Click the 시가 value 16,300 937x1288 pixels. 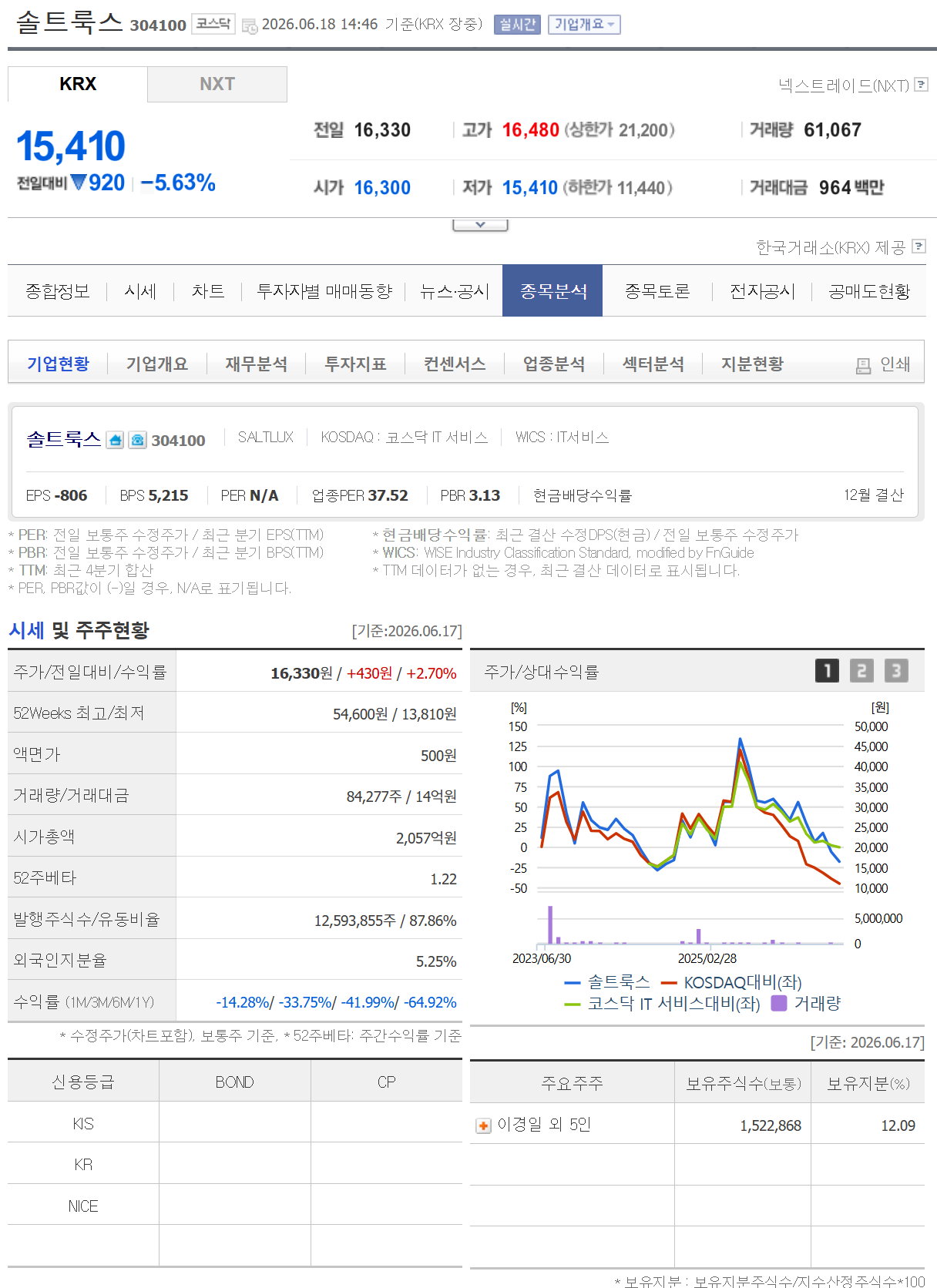coord(382,188)
